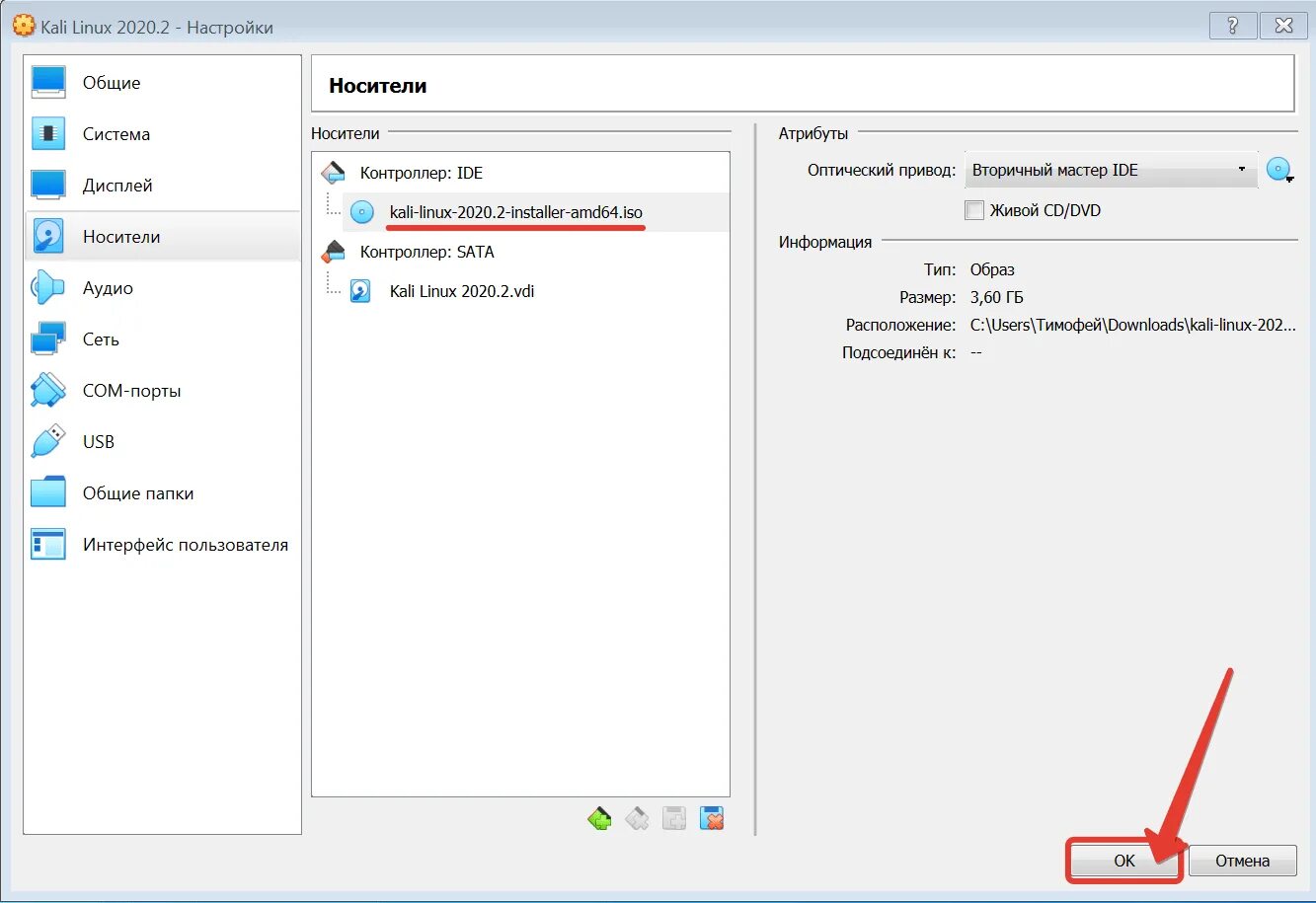Add a new storage controller
The height and width of the screenshot is (903, 1316).
(599, 818)
